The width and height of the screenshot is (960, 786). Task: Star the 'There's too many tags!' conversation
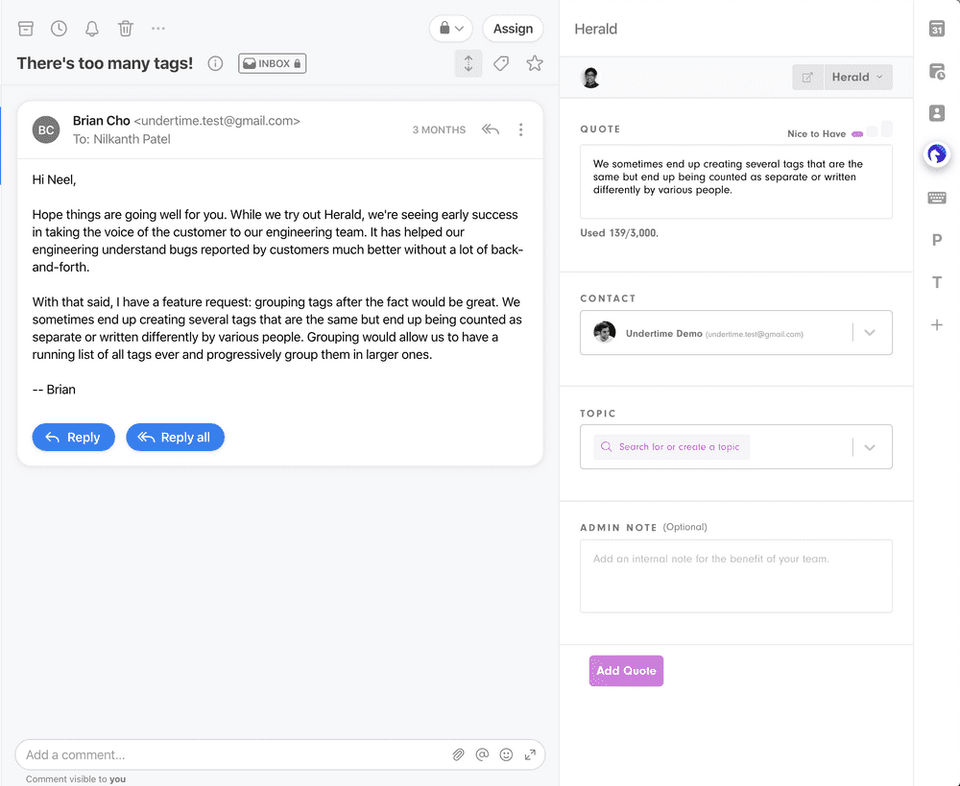click(534, 63)
